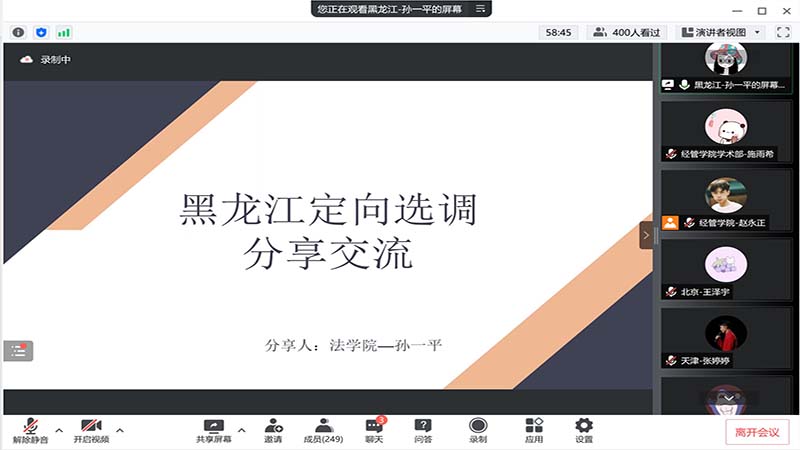
Task: Select 天津-张婷婷 participant tile
Action: tap(726, 338)
